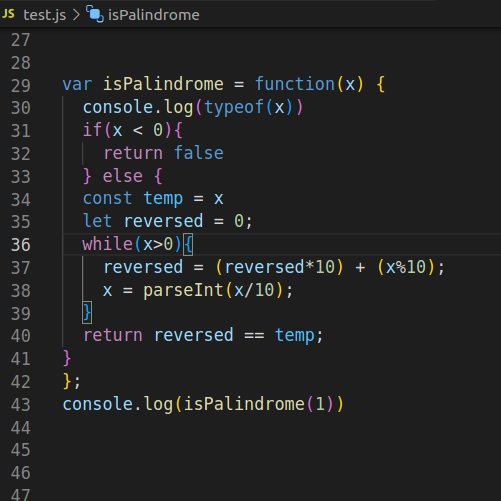Click the 'while' keyword on line 36
This screenshot has height=501, width=501.
tap(107, 244)
